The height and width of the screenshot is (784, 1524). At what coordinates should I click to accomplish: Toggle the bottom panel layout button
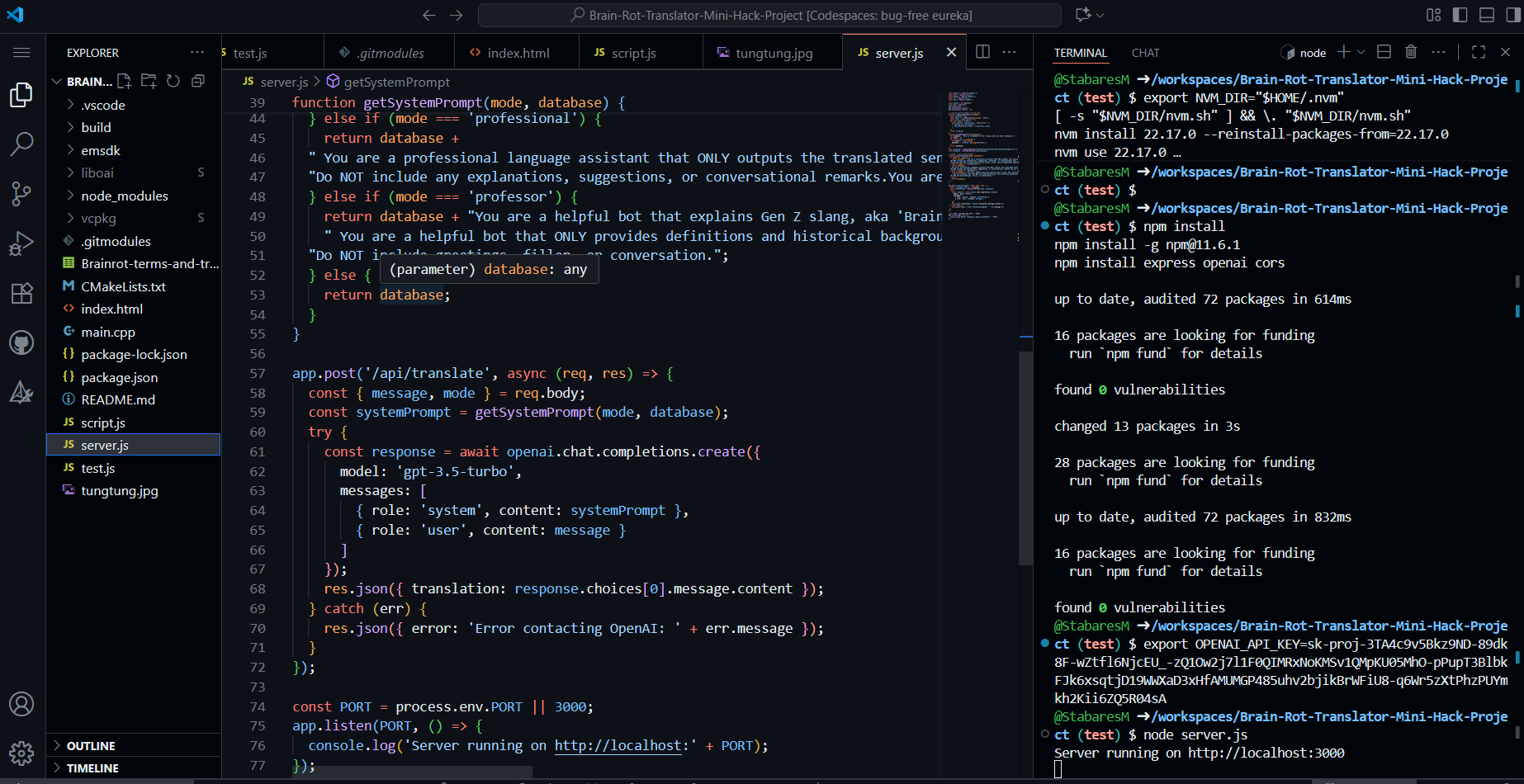[1487, 15]
